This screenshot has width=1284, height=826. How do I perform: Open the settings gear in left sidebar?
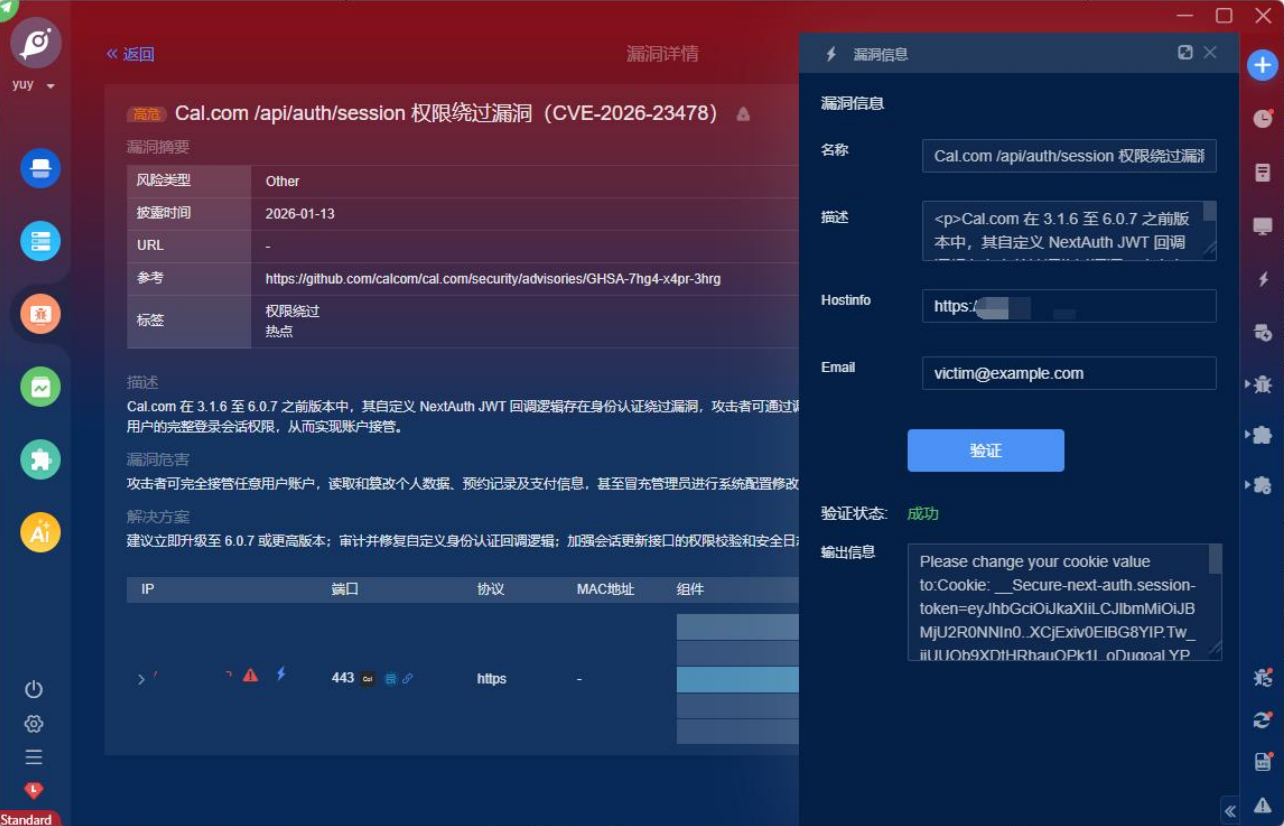click(x=34, y=723)
